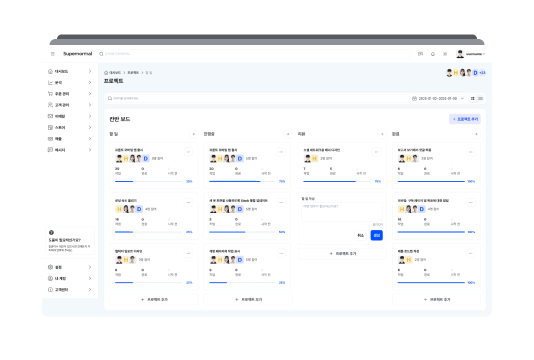
Task: Click the question mark icon in help card
Action: click(51, 232)
